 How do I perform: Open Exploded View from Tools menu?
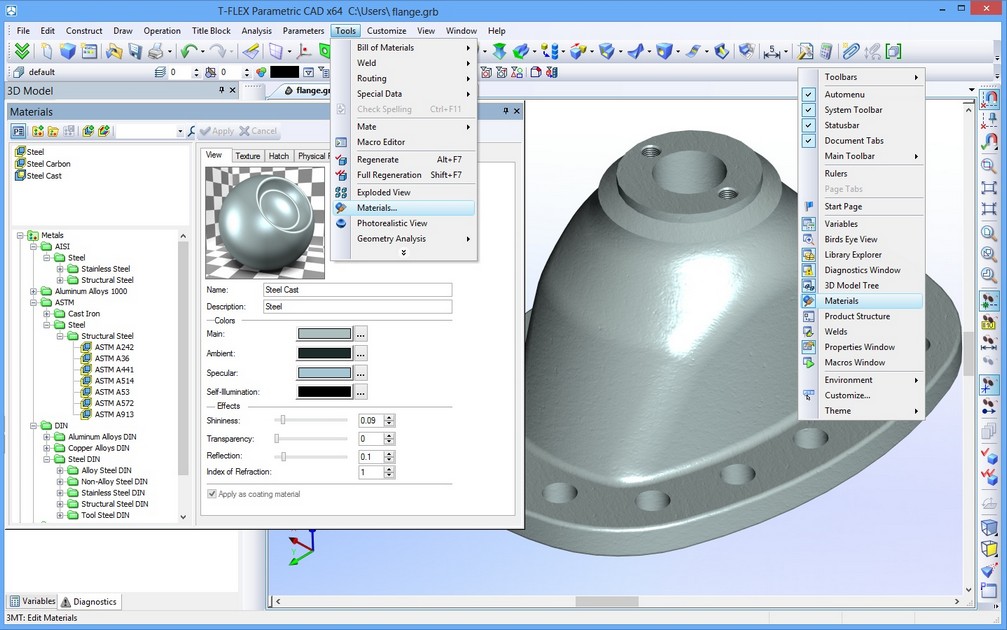(384, 192)
